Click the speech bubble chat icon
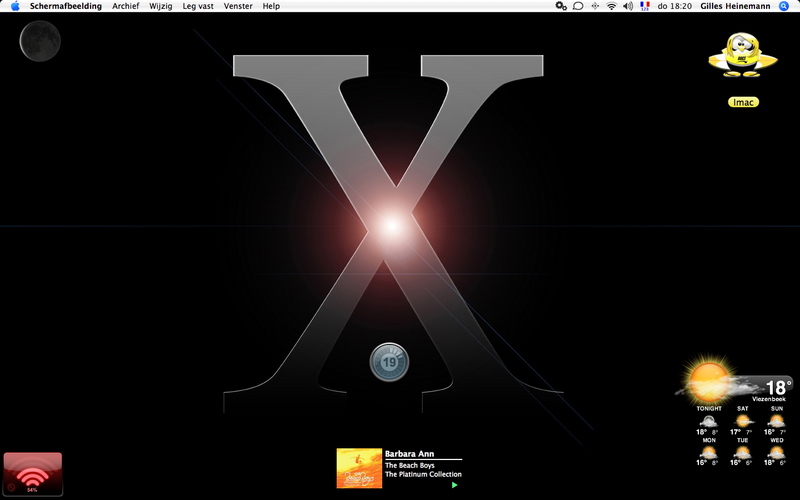This screenshot has height=500, width=800. tap(578, 6)
